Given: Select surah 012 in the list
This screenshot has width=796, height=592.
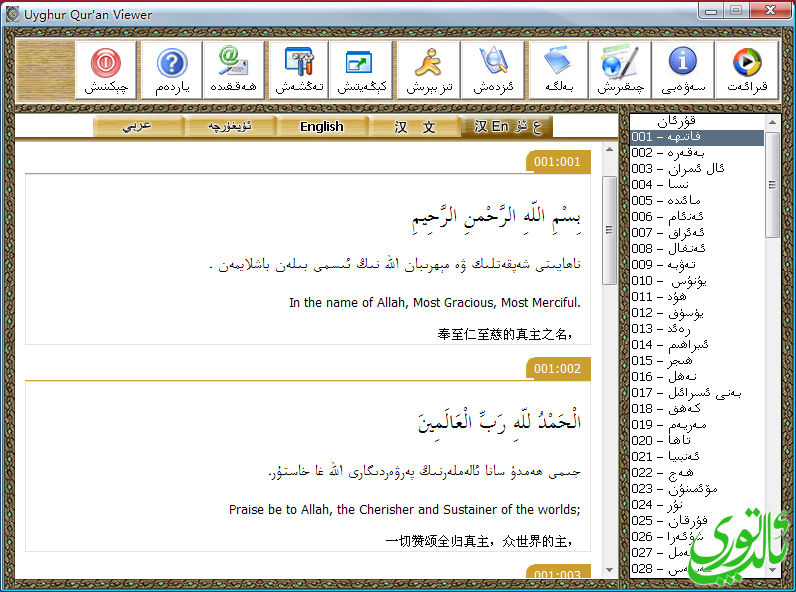Looking at the screenshot, I should point(697,313).
